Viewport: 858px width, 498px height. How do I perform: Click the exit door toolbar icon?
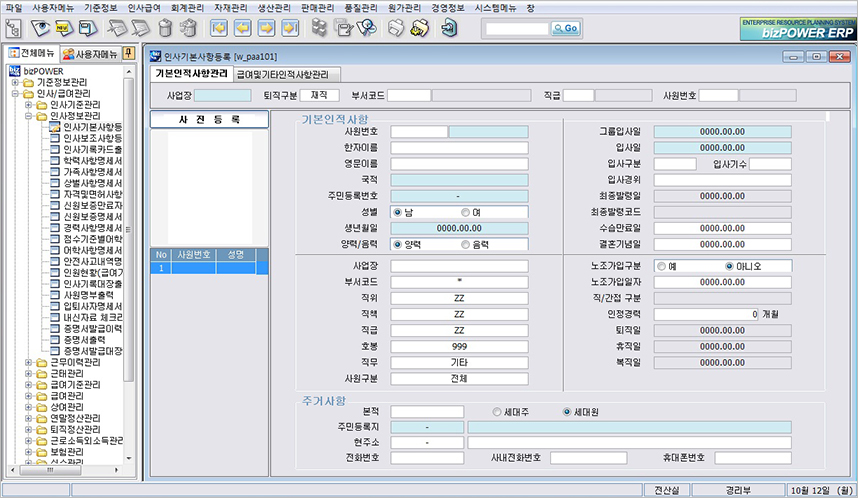pos(449,28)
